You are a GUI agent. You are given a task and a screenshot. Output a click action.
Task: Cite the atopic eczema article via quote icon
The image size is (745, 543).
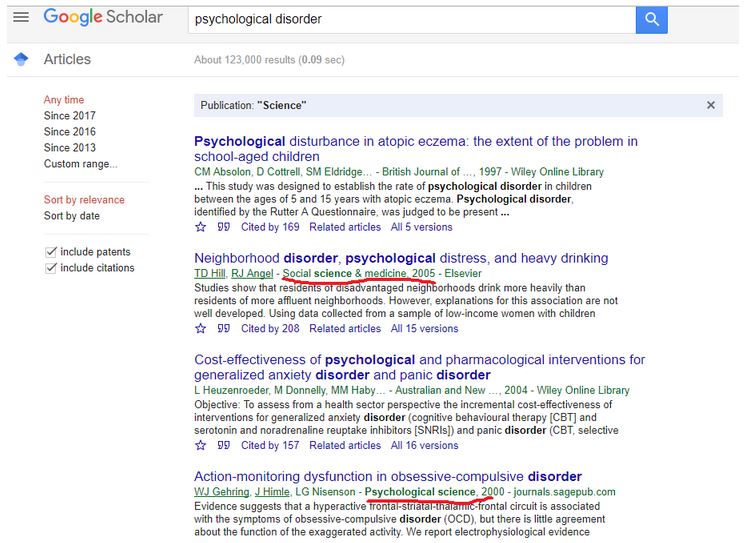pyautogui.click(x=223, y=227)
